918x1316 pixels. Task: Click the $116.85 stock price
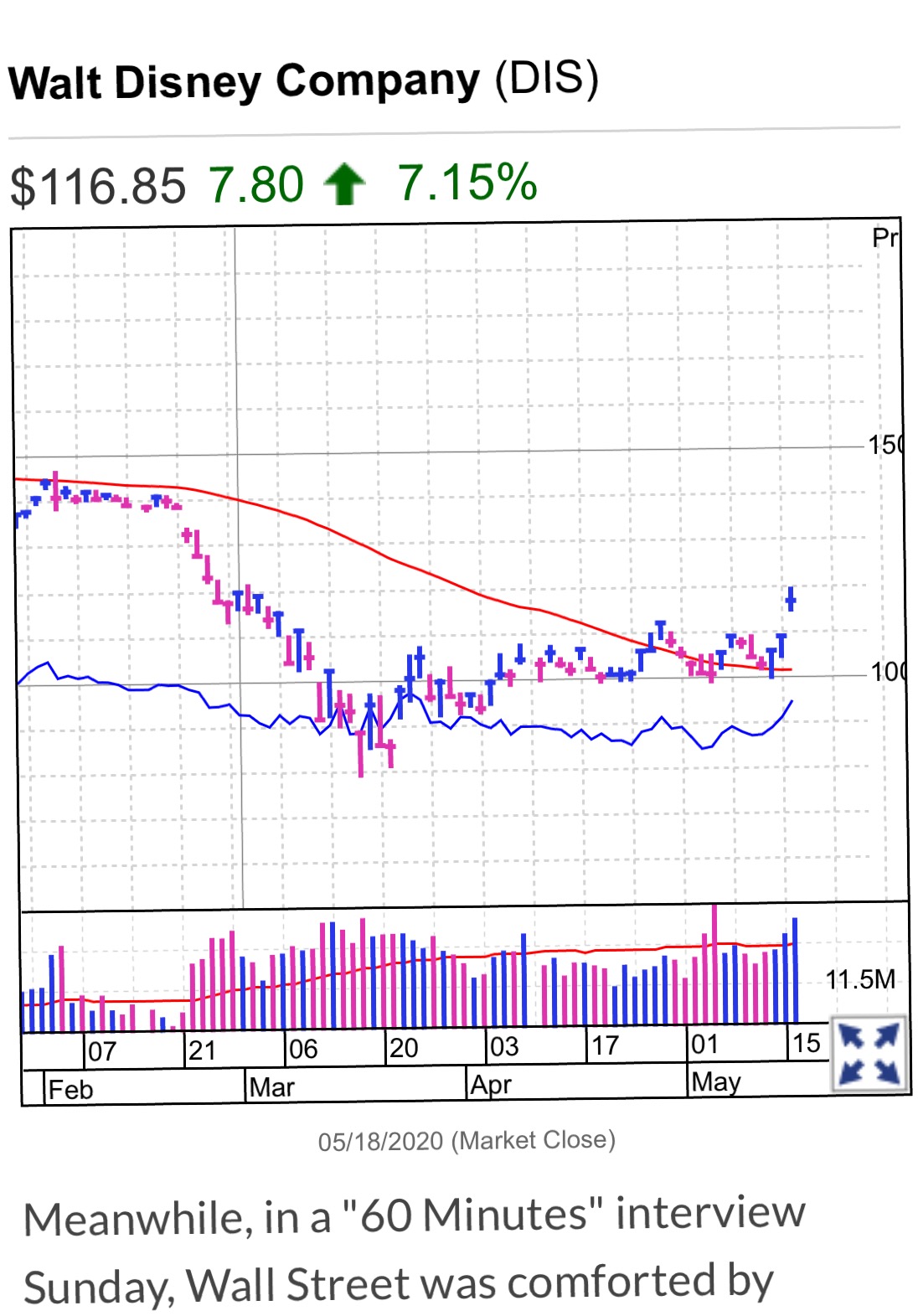point(98,185)
